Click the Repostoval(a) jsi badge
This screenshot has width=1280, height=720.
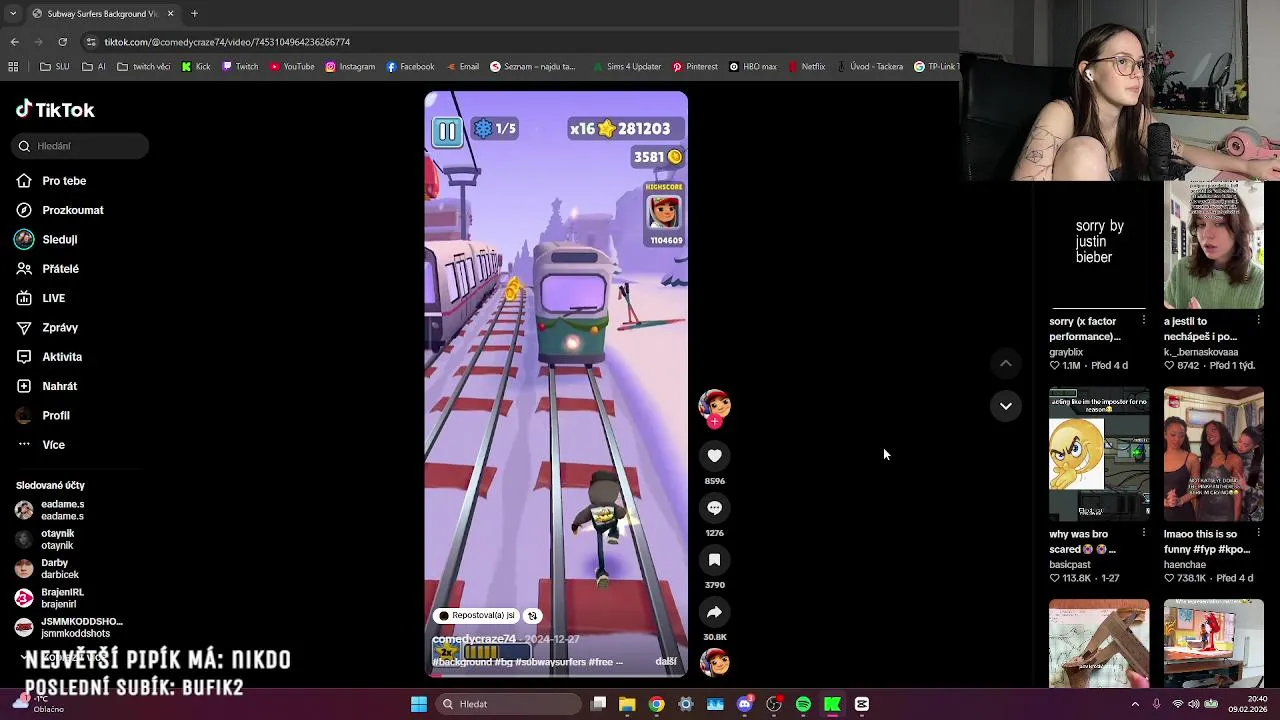click(x=477, y=616)
